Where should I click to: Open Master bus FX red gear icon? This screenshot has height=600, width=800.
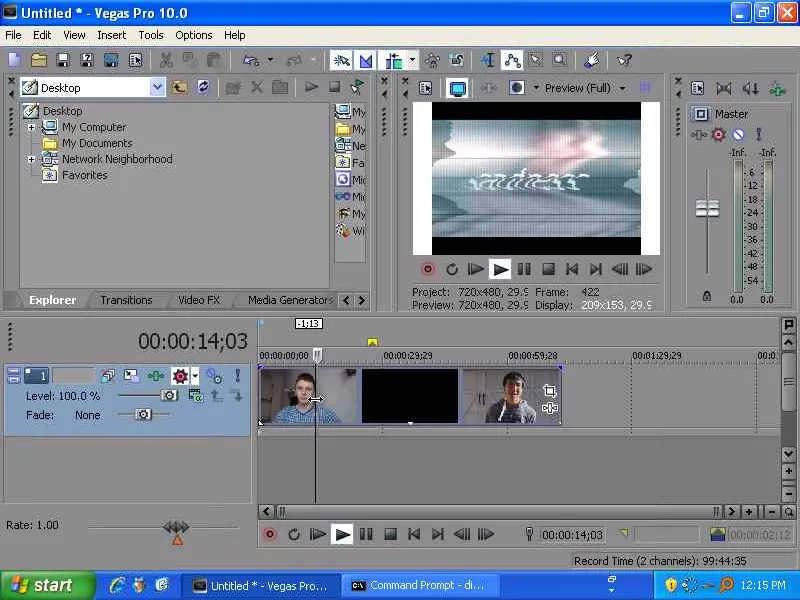(718, 135)
